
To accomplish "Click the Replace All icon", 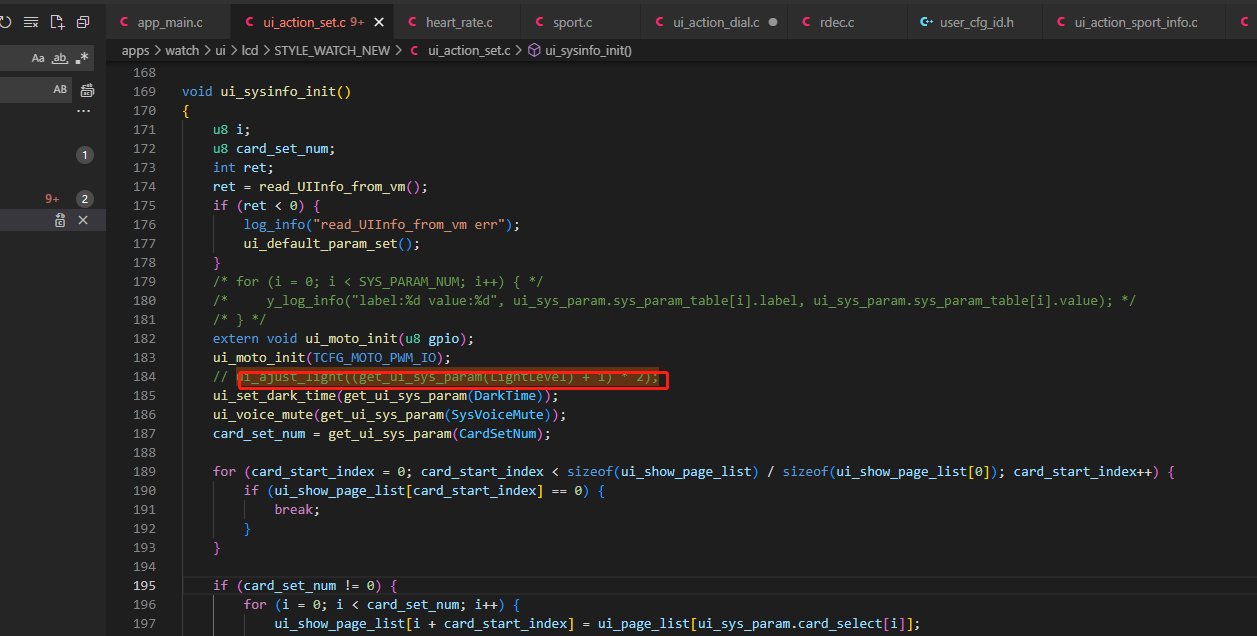I will click(87, 90).
